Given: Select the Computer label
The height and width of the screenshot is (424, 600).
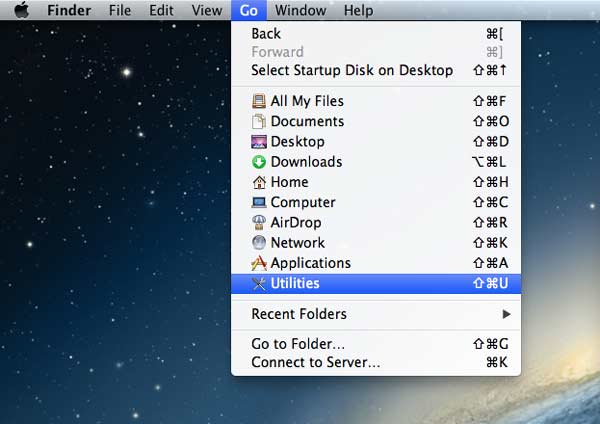Looking at the screenshot, I should 303,202.
